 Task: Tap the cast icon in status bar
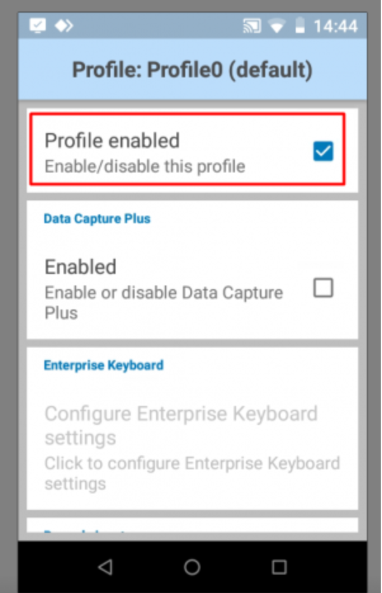[252, 26]
